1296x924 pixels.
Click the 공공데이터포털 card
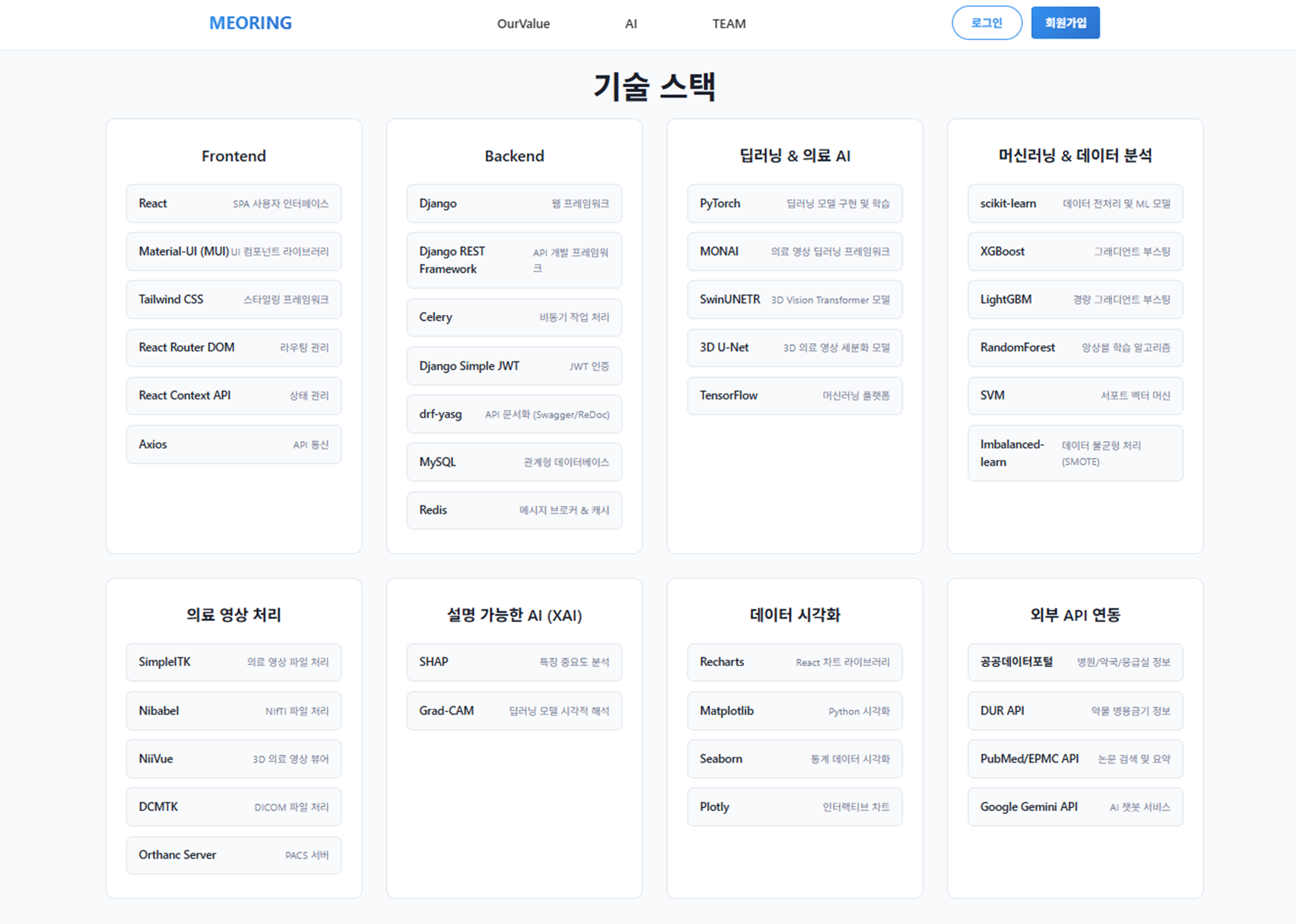click(x=1074, y=662)
